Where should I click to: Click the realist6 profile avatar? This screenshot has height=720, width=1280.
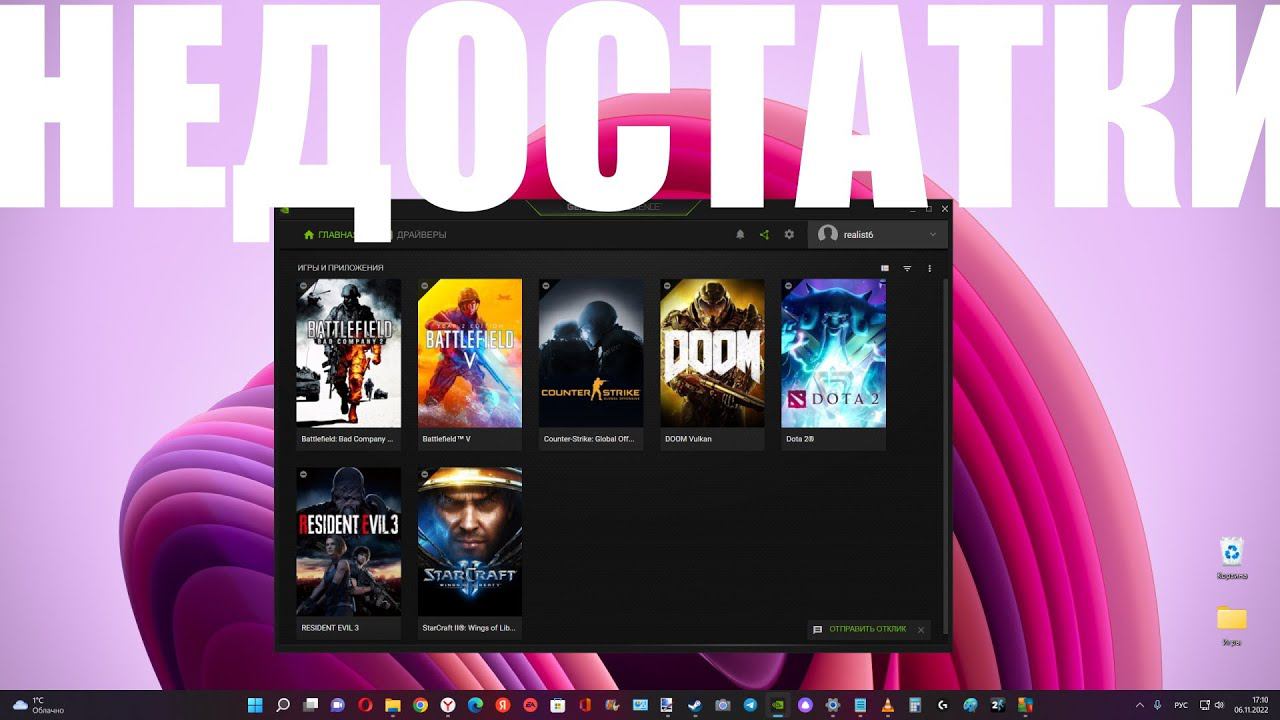827,234
